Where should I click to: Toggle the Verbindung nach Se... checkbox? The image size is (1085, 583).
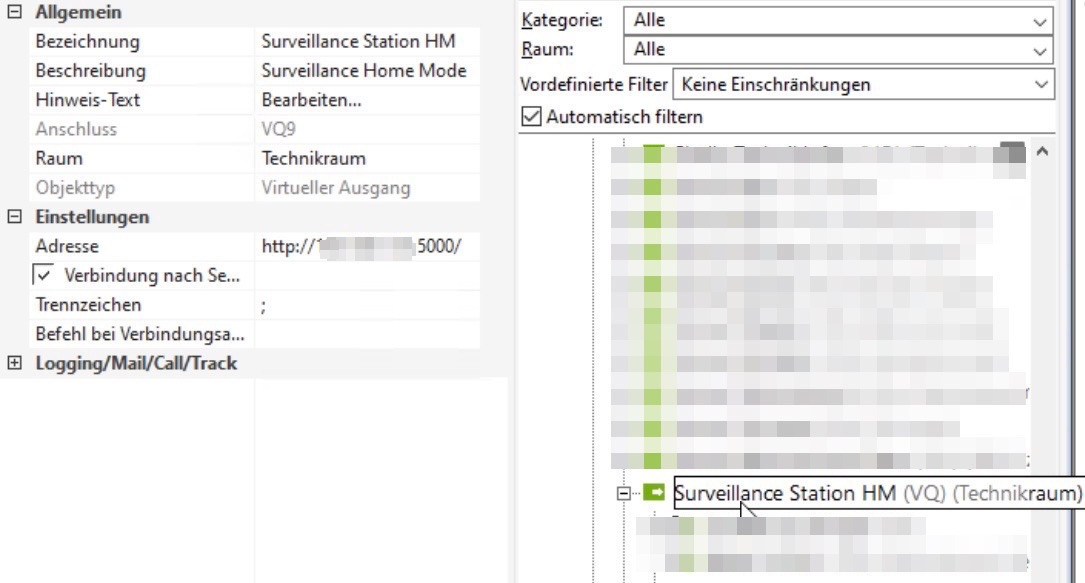tap(43, 275)
